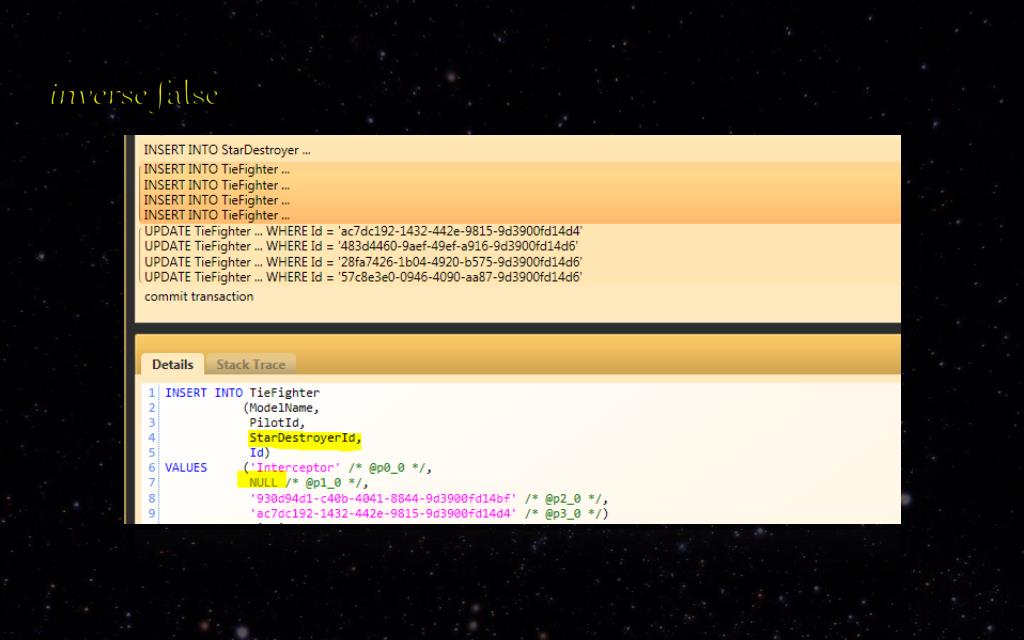This screenshot has height=640, width=1024.
Task: Select the UPDATE TieFighter row with Id 28fa7426
Action: tap(517, 262)
